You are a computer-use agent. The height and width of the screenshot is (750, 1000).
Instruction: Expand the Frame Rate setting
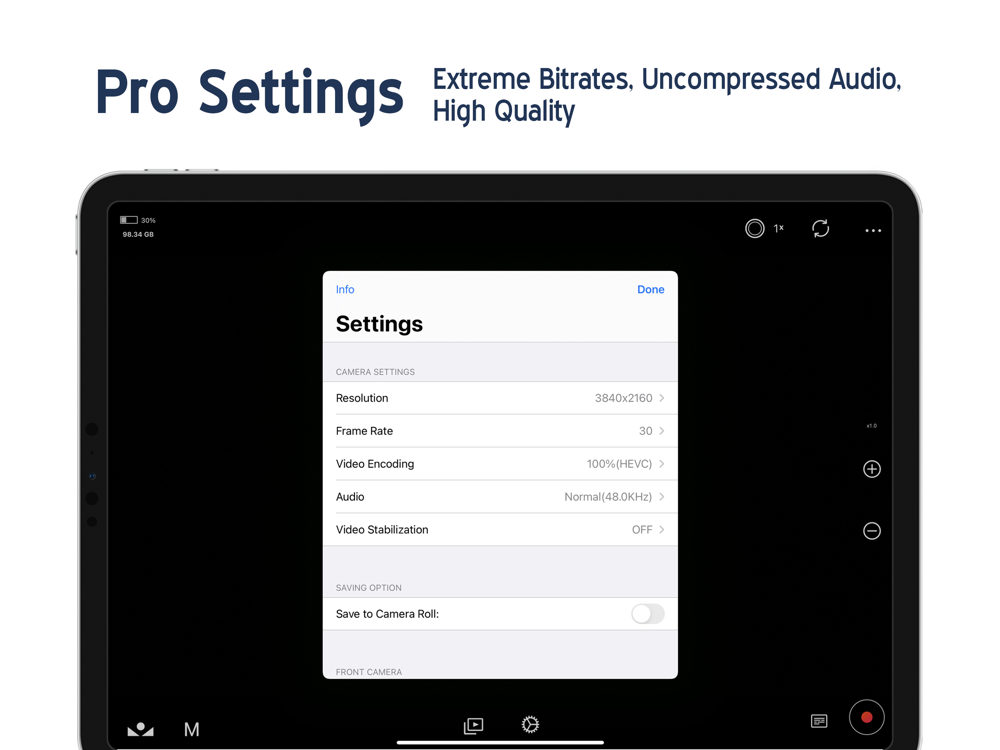pyautogui.click(x=500, y=431)
